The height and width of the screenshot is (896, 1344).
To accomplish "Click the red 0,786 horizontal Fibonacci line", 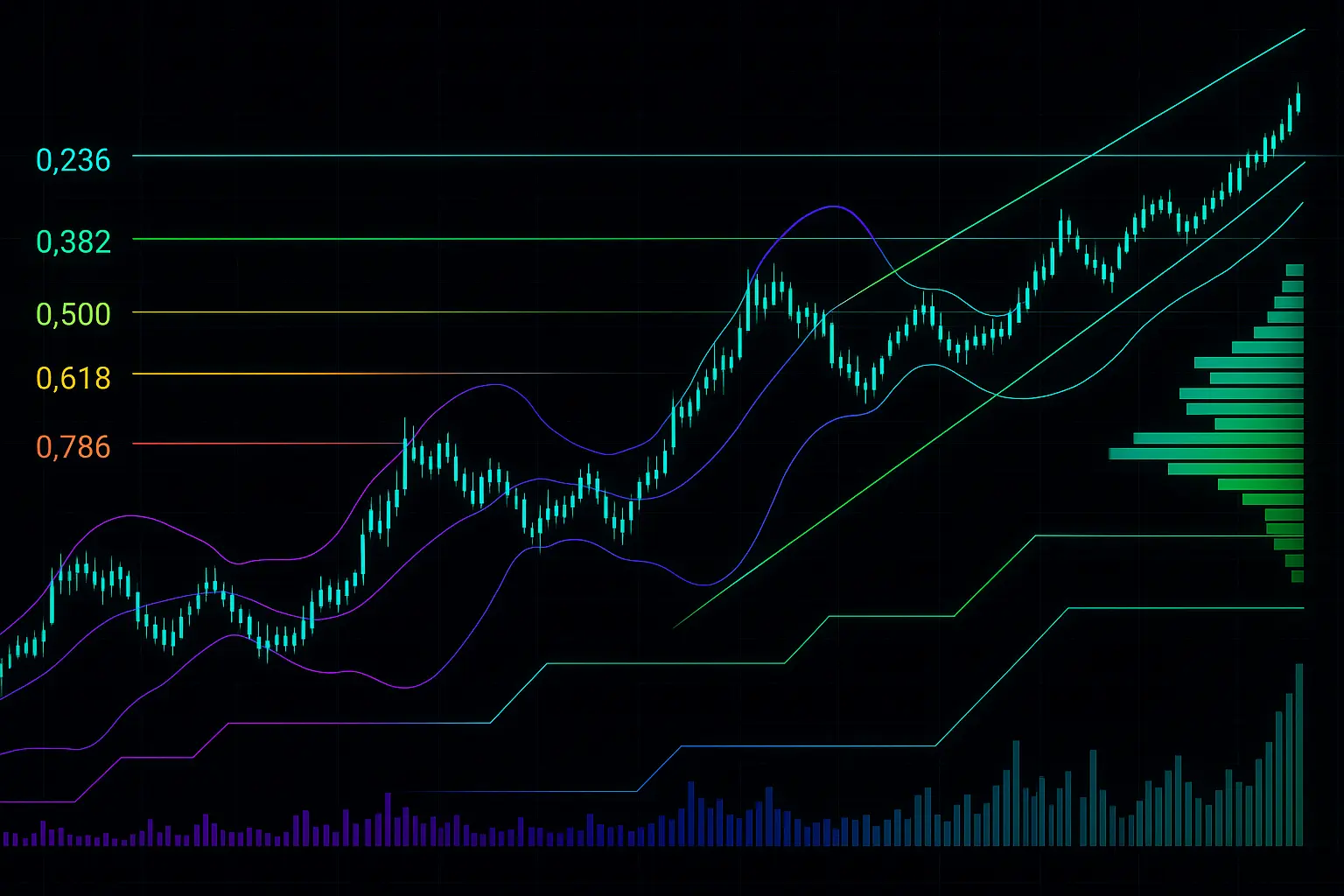I will coord(262,444).
